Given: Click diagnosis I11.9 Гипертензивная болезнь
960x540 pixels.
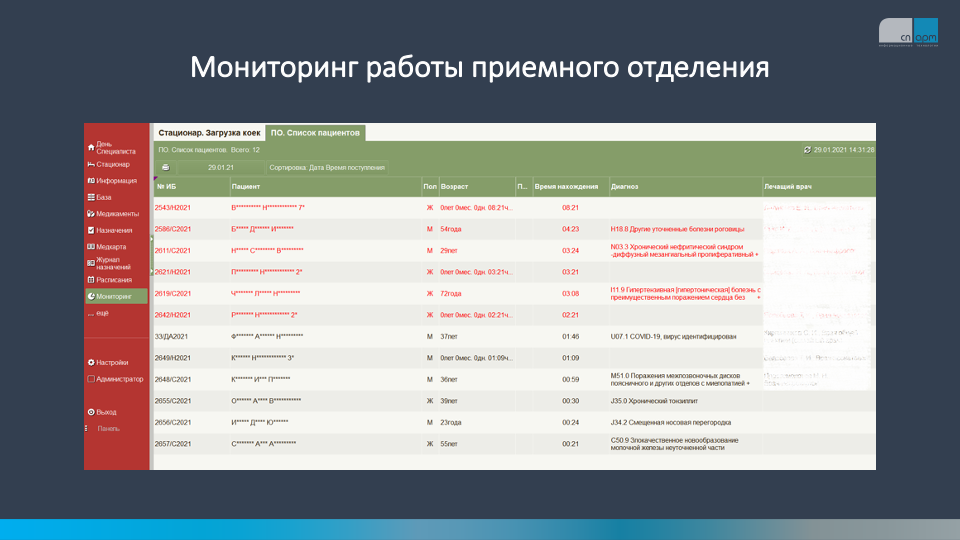Looking at the screenshot, I should coord(685,293).
